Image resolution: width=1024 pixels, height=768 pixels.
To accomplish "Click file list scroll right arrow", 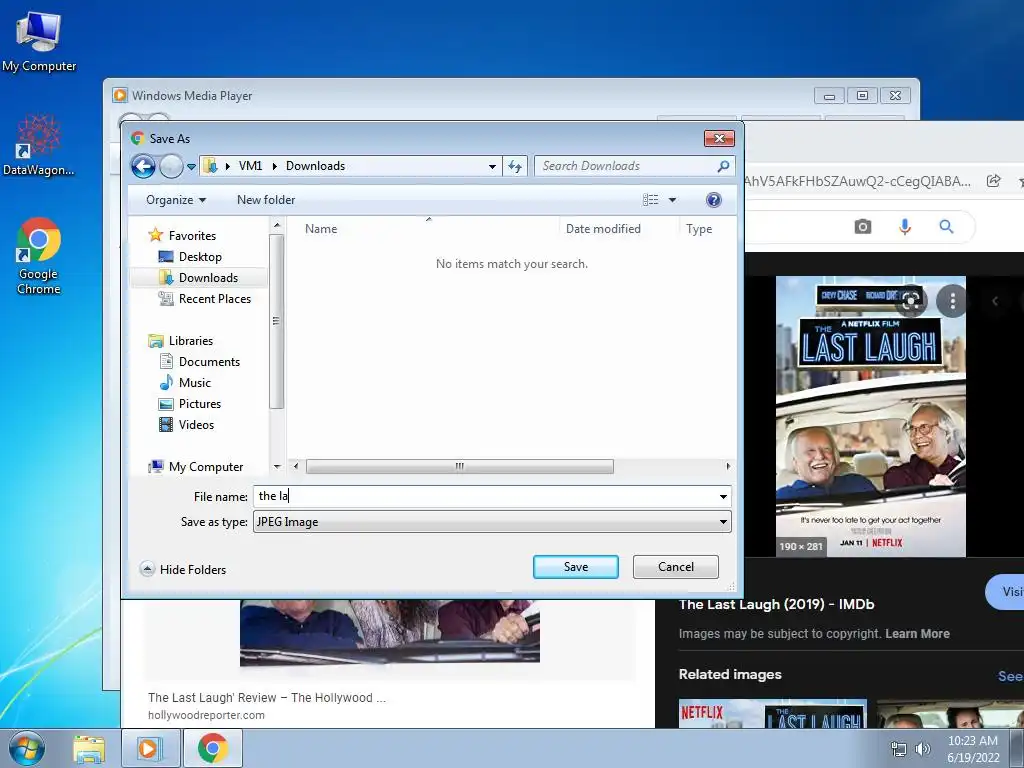I will (x=728, y=466).
